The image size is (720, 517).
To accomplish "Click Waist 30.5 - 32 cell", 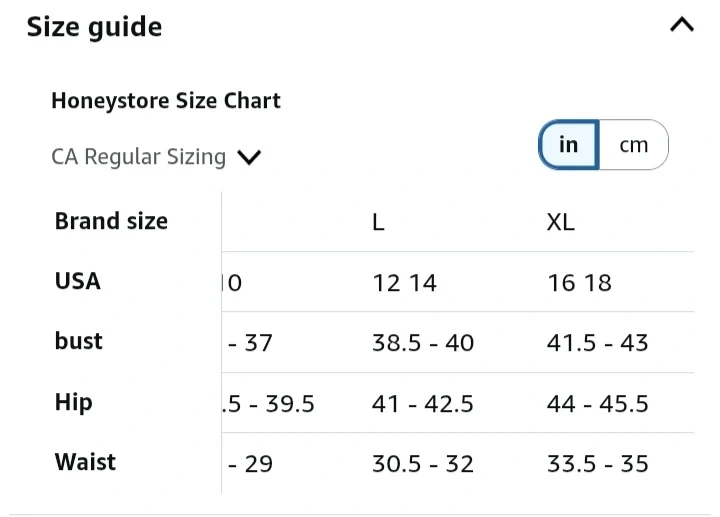I will [x=423, y=464].
